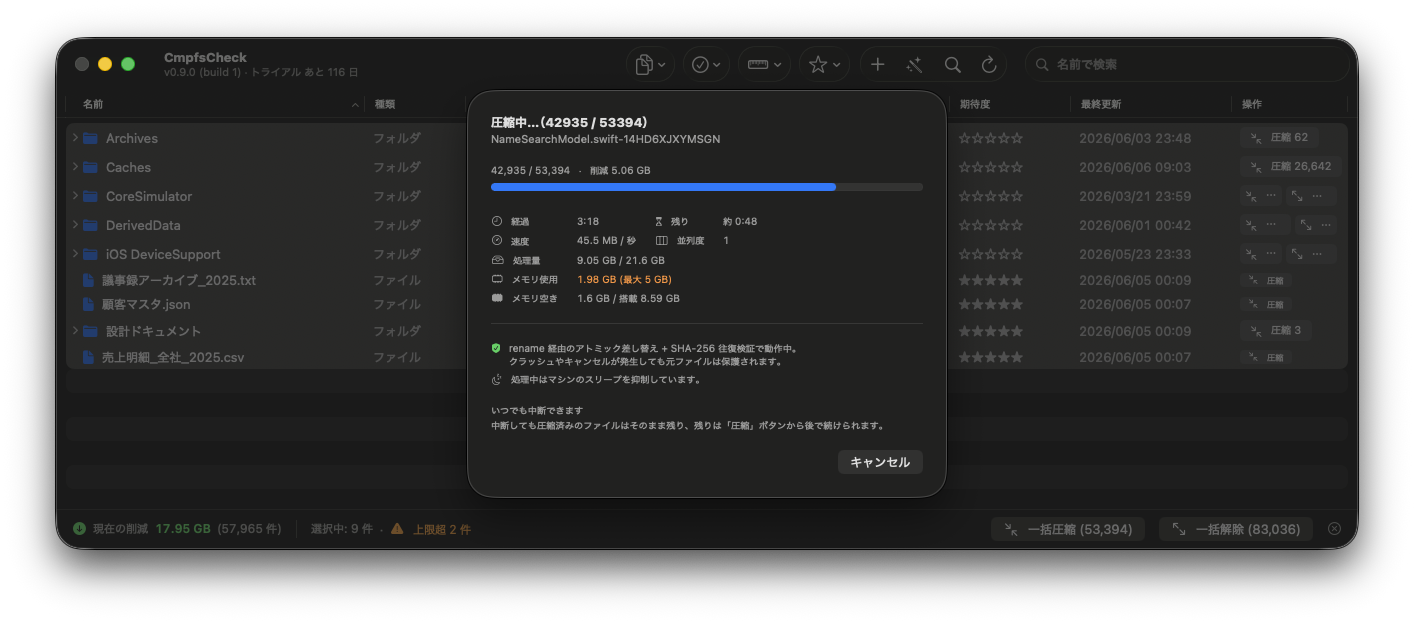Image resolution: width=1414 pixels, height=623 pixels.
Task: Click the 議事録アーカイブ_2025.txt file icon
Action: [x=89, y=280]
